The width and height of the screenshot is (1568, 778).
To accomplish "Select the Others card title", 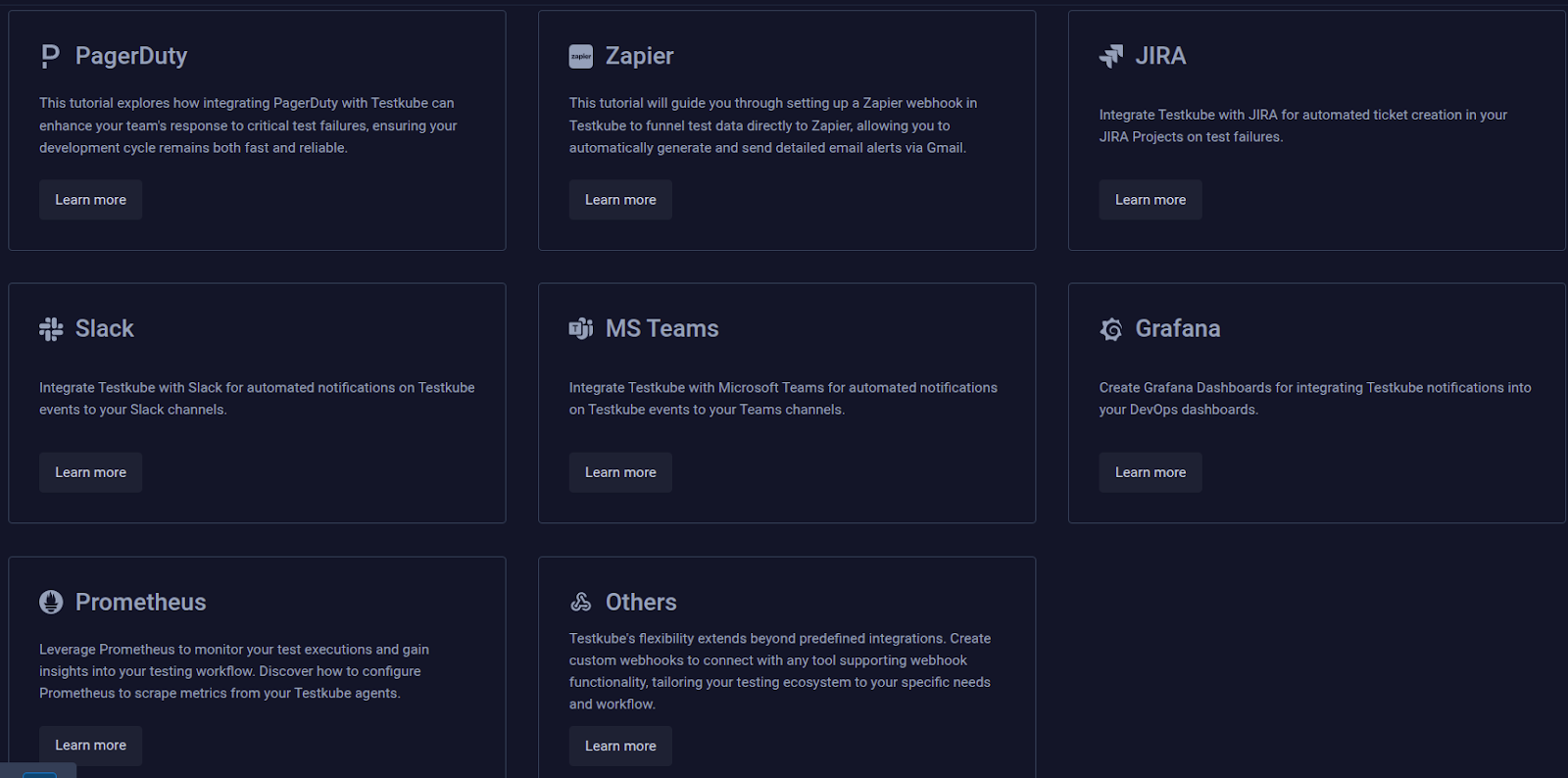I will [641, 603].
